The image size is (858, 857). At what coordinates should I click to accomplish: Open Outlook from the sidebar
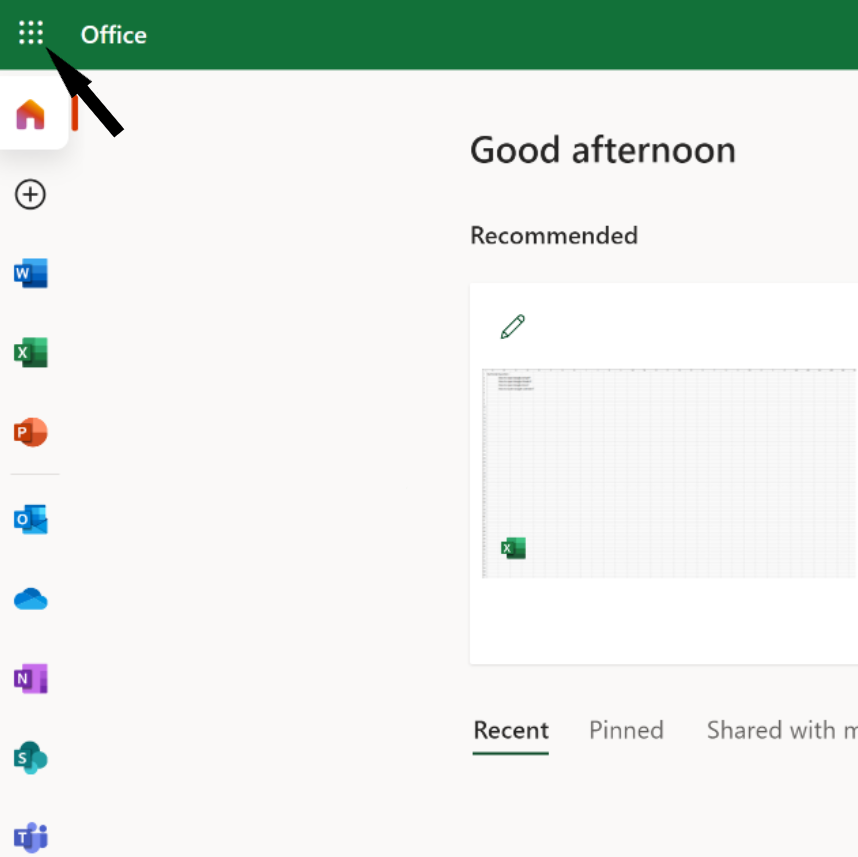(x=31, y=519)
